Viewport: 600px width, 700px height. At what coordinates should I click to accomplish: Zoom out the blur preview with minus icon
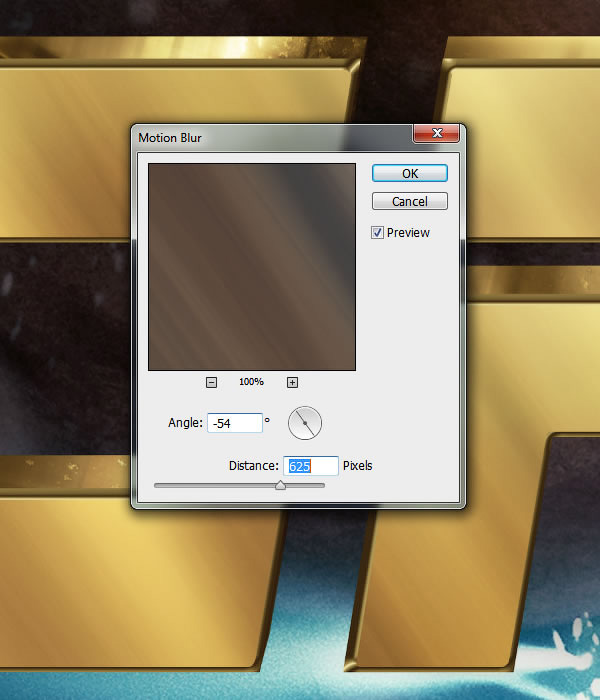212,382
